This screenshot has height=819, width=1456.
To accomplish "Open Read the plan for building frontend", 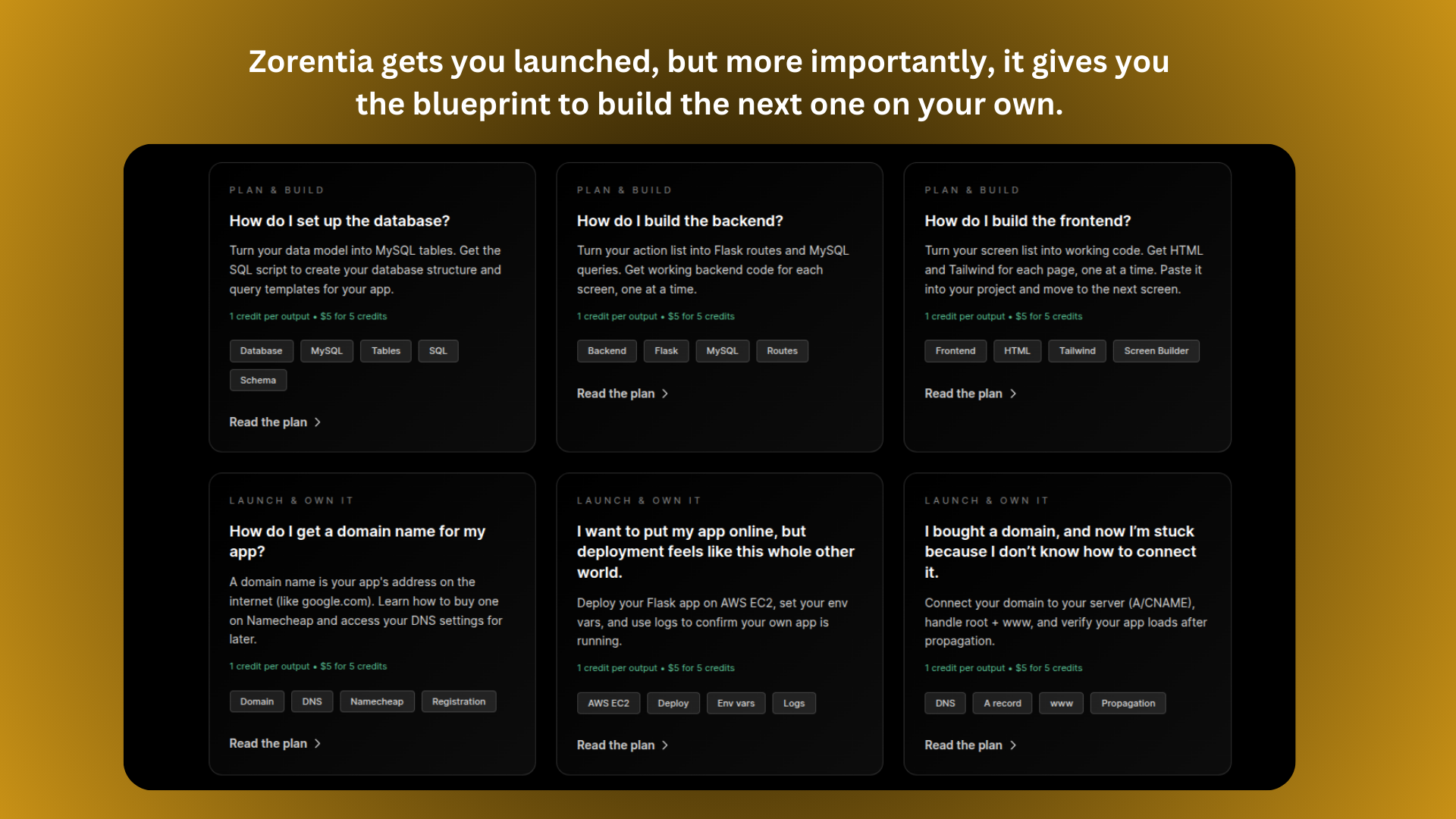I will [x=963, y=394].
